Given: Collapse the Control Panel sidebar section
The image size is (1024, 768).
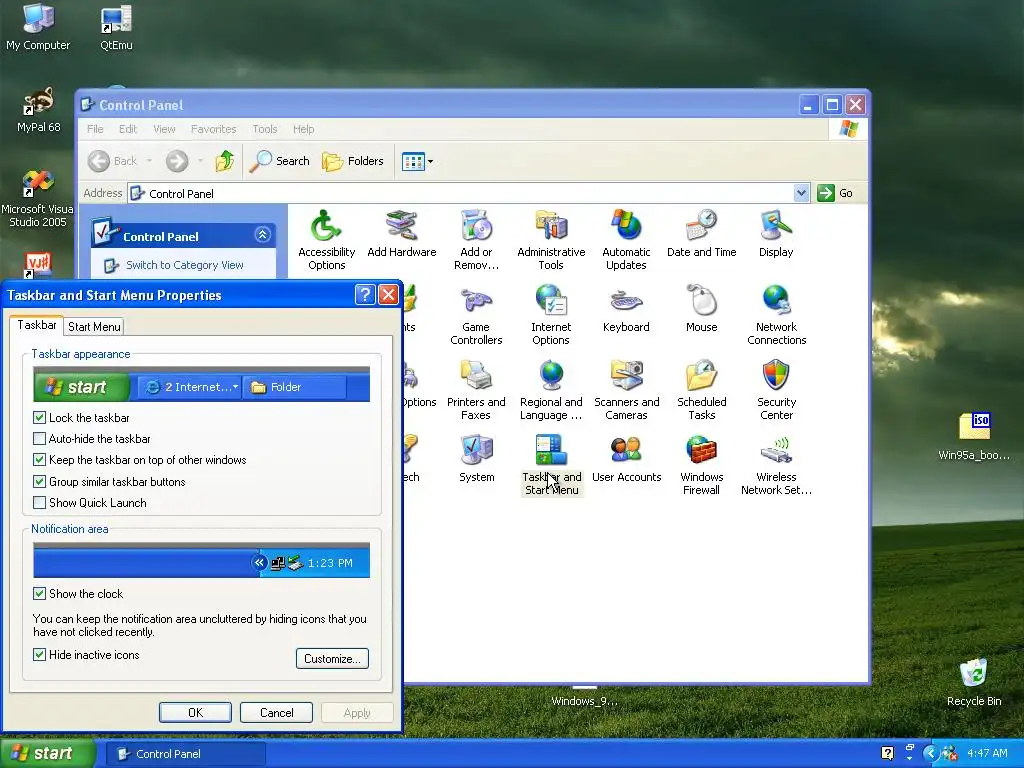Looking at the screenshot, I should (263, 234).
